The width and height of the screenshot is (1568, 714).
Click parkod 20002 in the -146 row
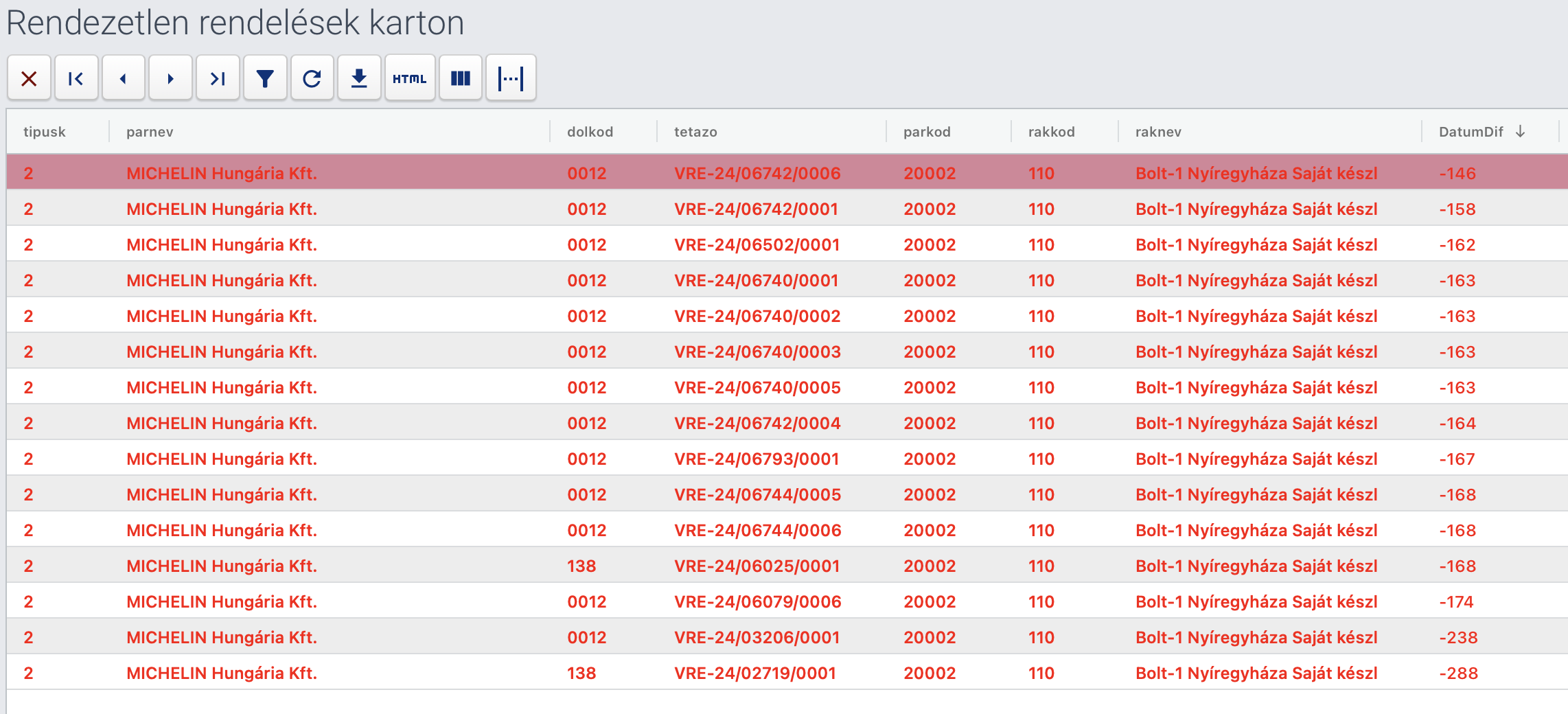pos(930,173)
